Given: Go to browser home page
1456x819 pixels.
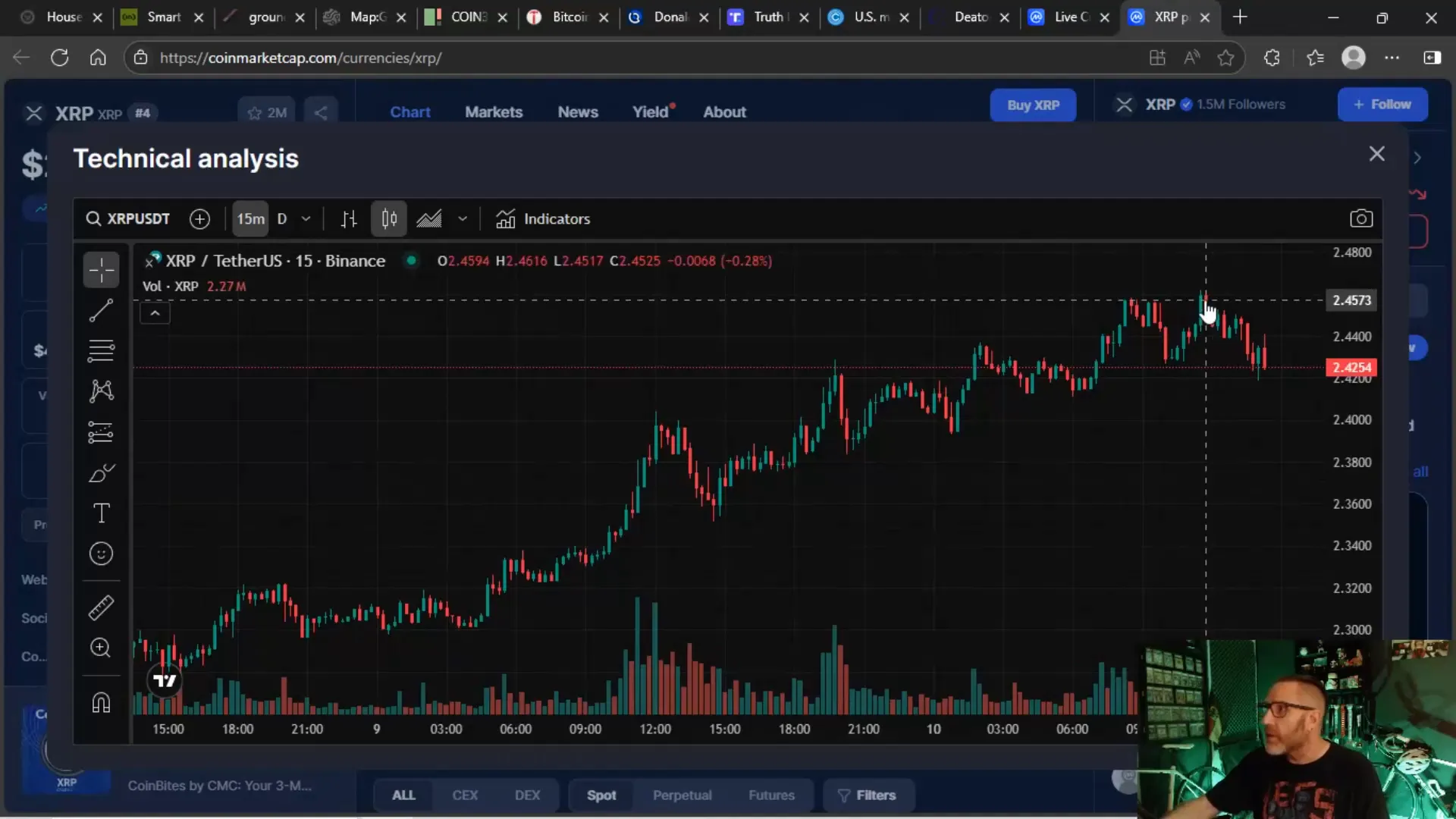Looking at the screenshot, I should [98, 58].
